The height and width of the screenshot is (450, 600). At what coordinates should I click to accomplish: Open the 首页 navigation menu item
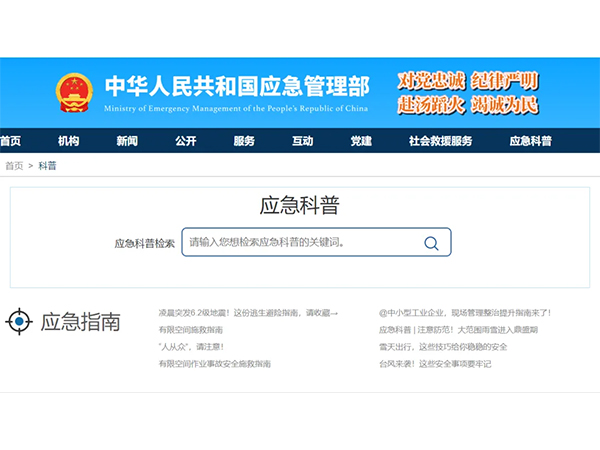coord(10,141)
